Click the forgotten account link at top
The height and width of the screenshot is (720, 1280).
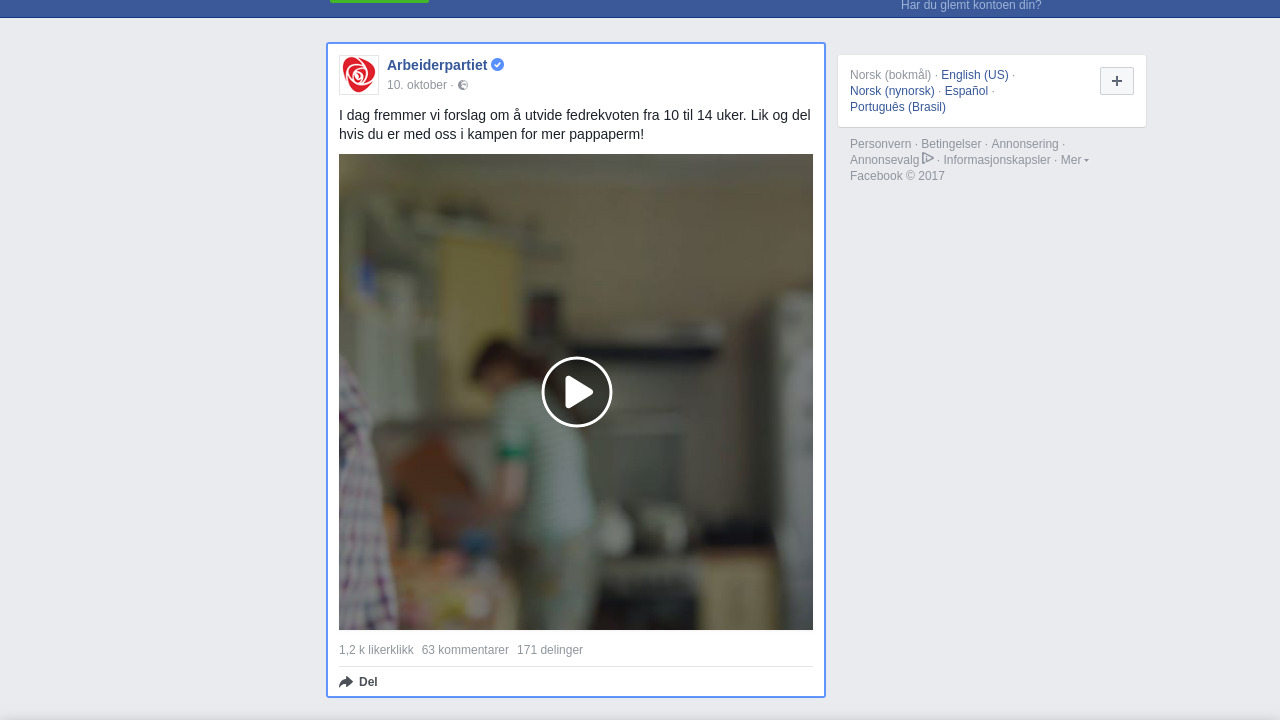pyautogui.click(x=970, y=6)
